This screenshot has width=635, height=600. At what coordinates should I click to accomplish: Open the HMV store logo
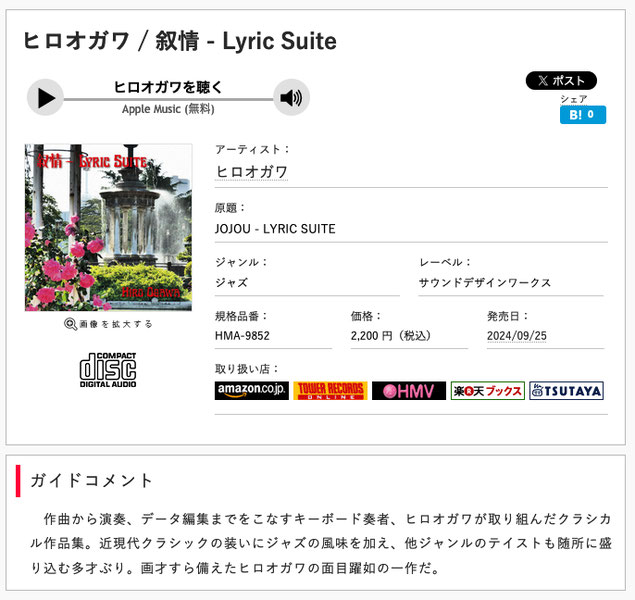coord(409,391)
